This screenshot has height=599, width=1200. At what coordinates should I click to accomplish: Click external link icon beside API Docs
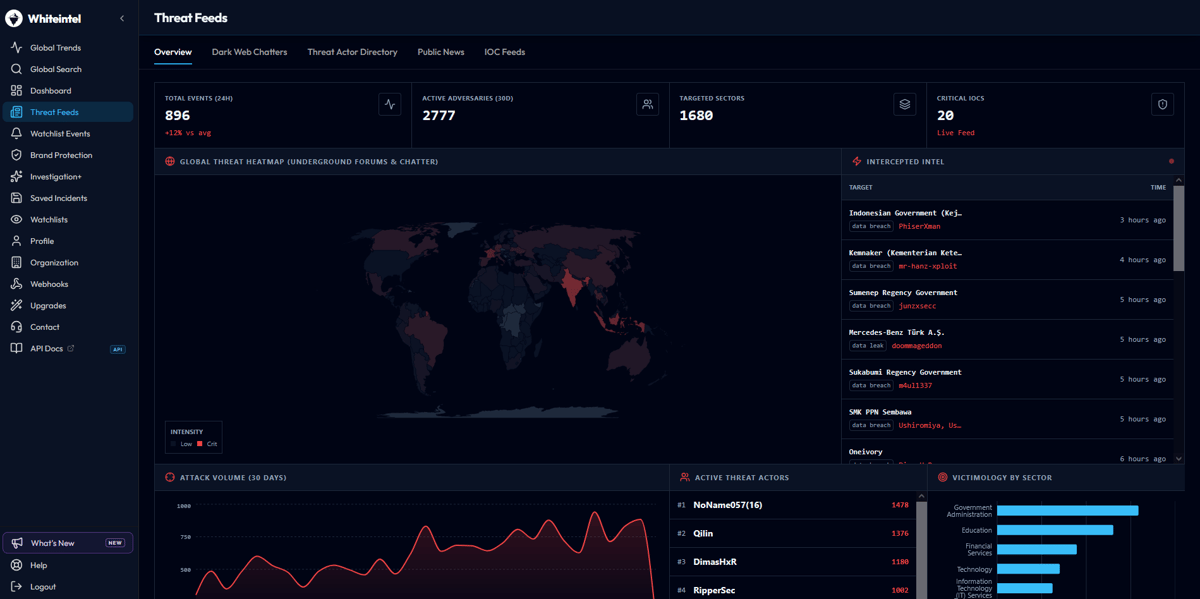point(71,349)
